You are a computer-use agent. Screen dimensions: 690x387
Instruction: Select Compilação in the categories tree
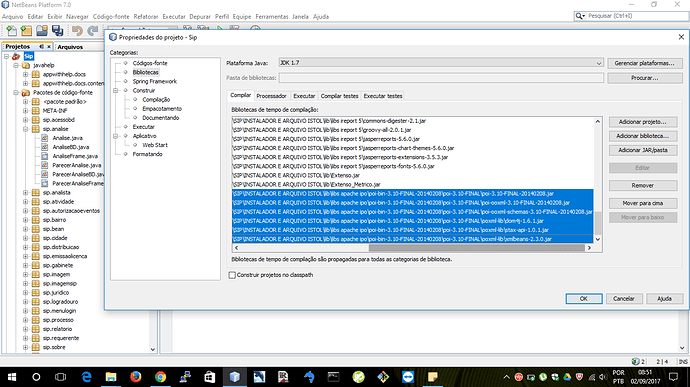point(156,100)
